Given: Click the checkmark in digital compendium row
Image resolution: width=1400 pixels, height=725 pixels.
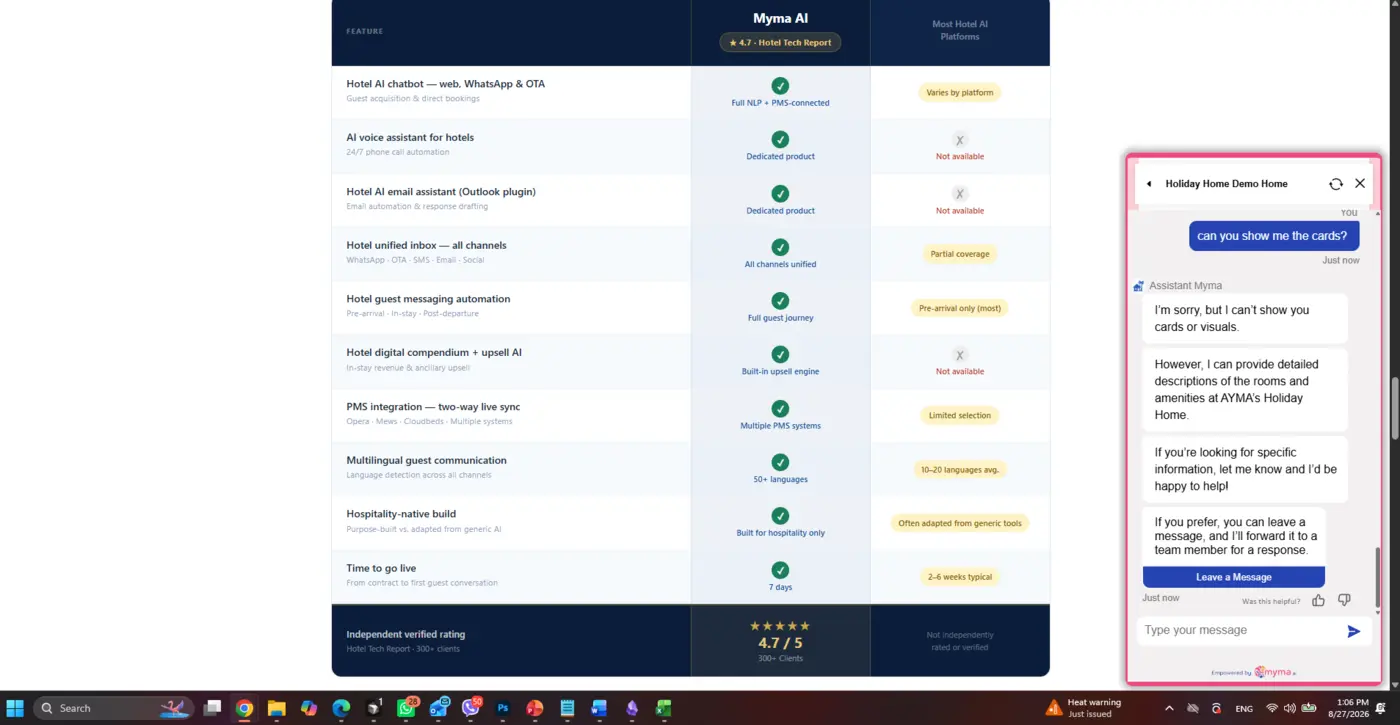Looking at the screenshot, I should point(780,355).
